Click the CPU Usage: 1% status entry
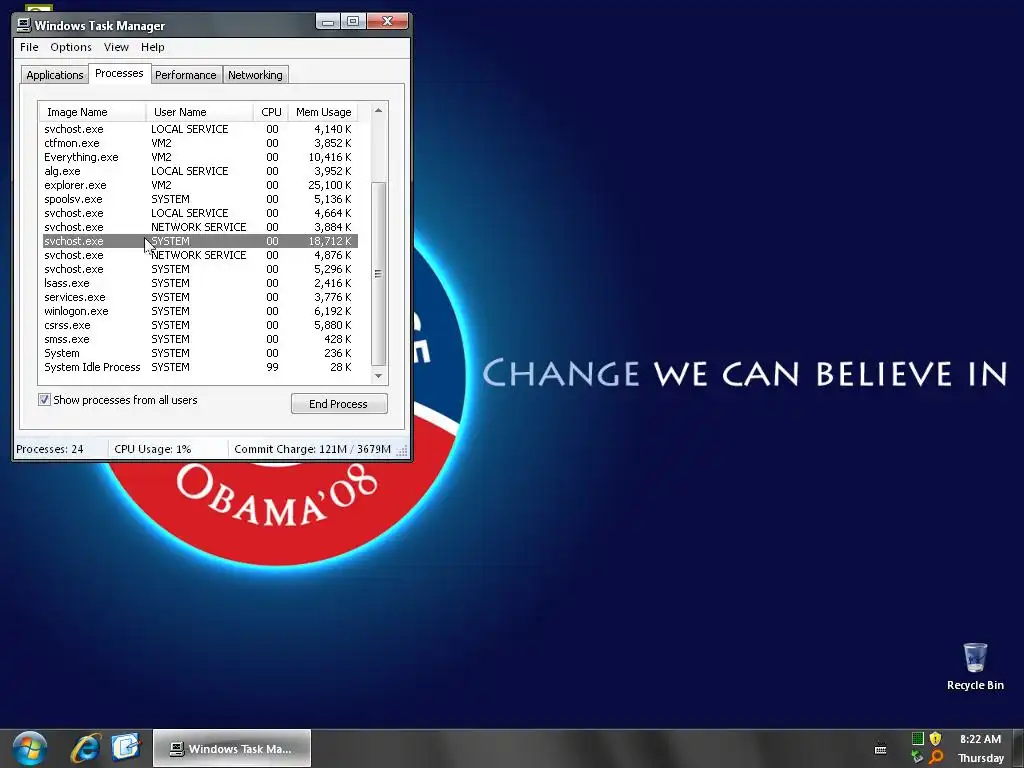Image resolution: width=1024 pixels, height=768 pixels. (x=168, y=449)
